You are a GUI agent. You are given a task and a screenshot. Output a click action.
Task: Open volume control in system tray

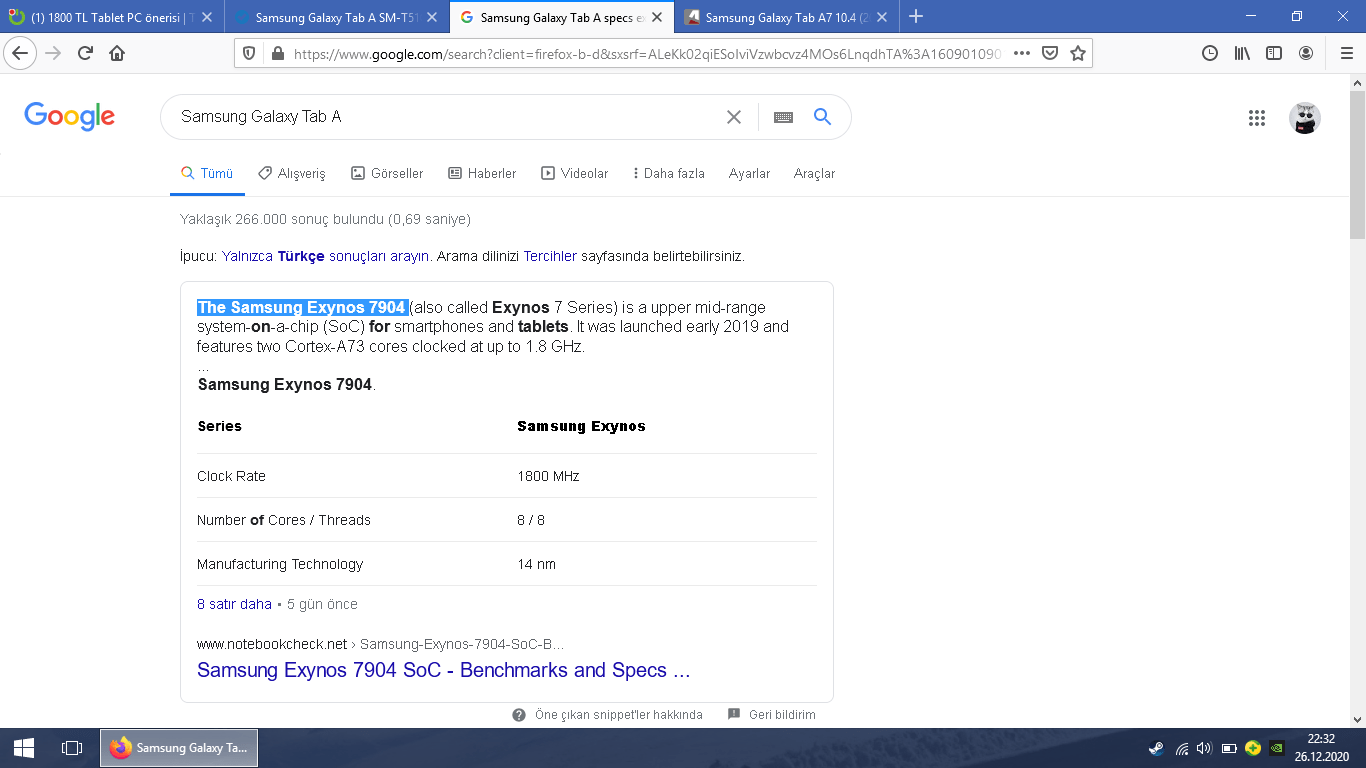[x=1204, y=747]
